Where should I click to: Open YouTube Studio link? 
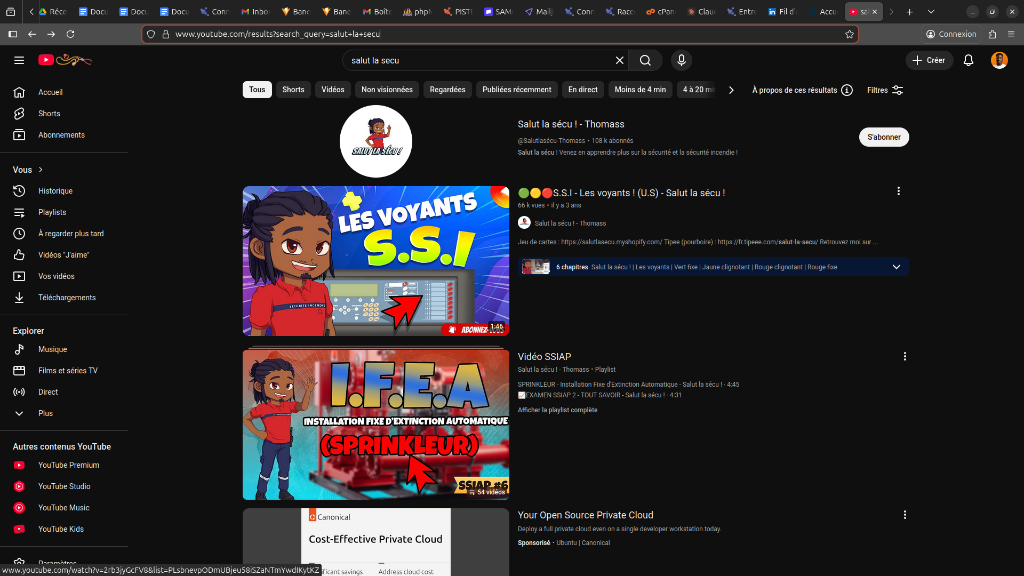pyautogui.click(x=63, y=487)
